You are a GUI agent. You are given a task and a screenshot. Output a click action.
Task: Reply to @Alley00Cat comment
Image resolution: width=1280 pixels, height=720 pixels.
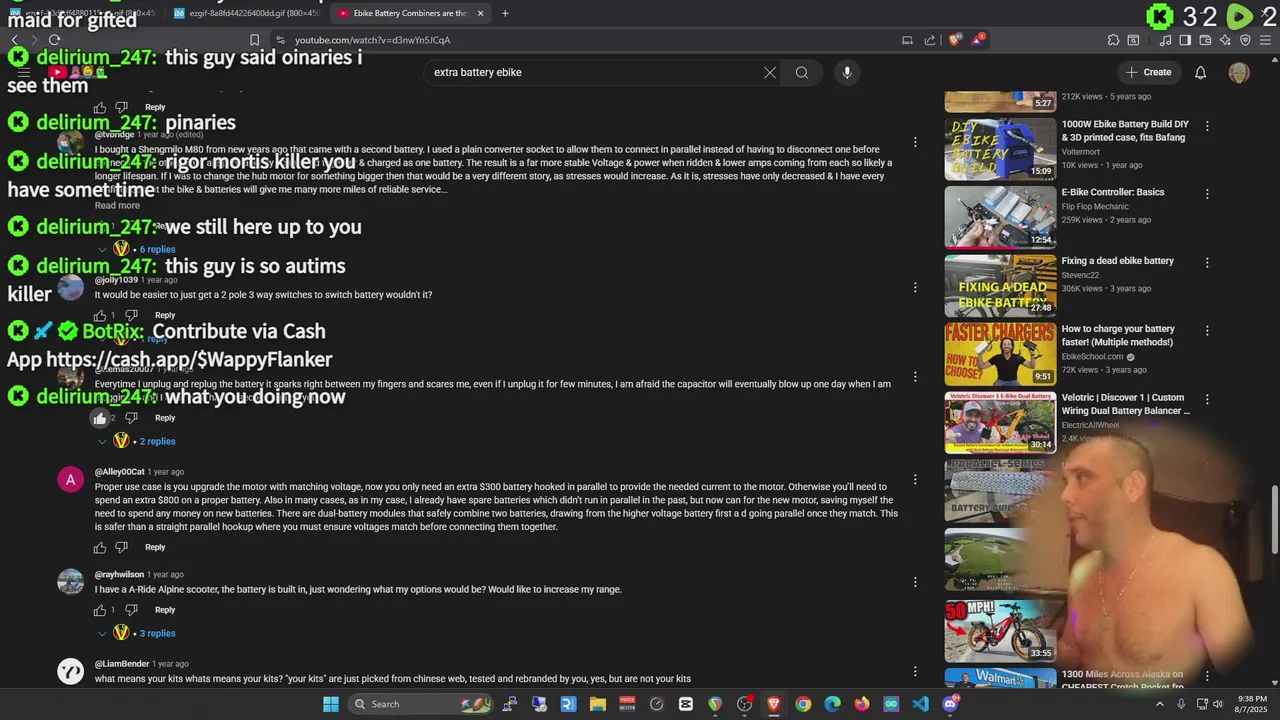155,547
